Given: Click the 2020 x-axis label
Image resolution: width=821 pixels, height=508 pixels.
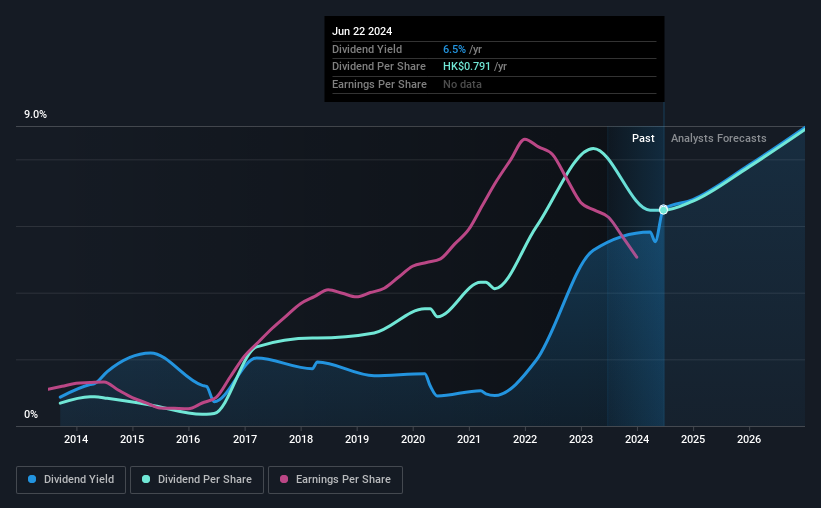Looking at the screenshot, I should coord(413,439).
